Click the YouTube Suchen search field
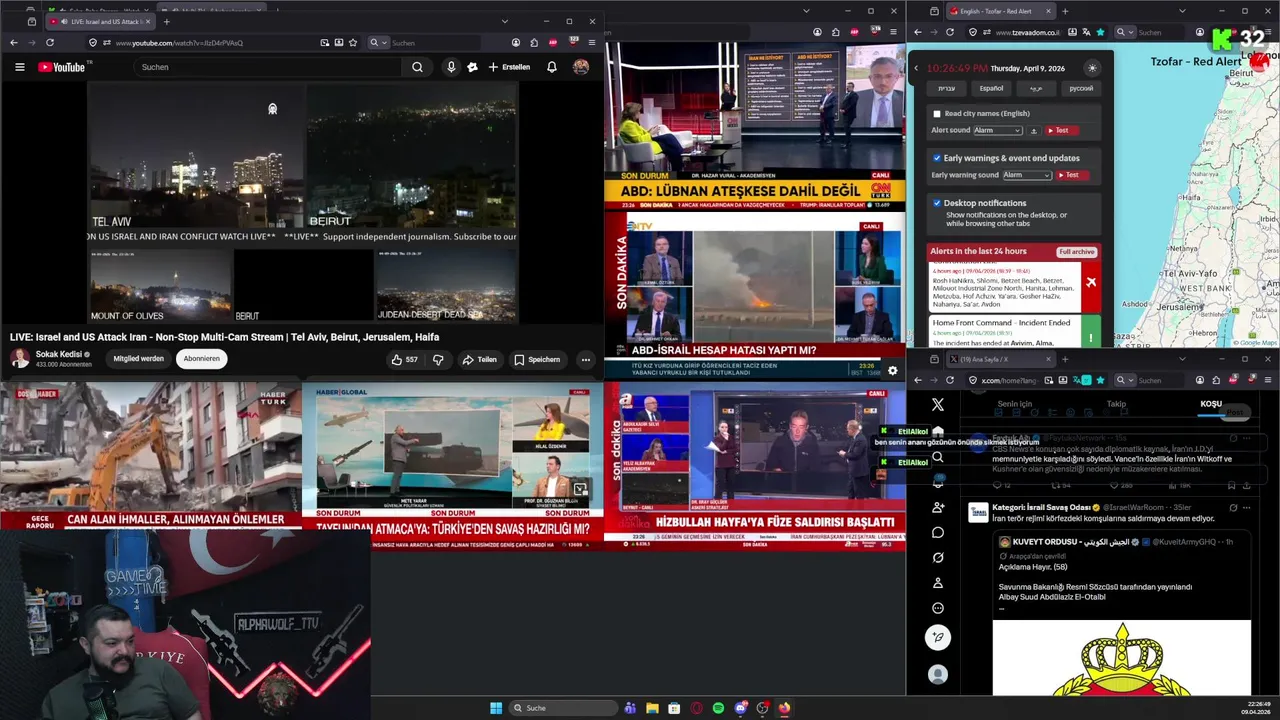 click(268, 67)
